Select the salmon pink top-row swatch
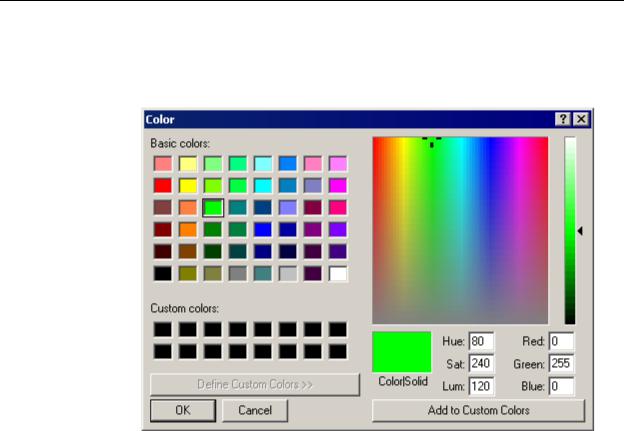The height and width of the screenshot is (431, 624). (x=163, y=164)
